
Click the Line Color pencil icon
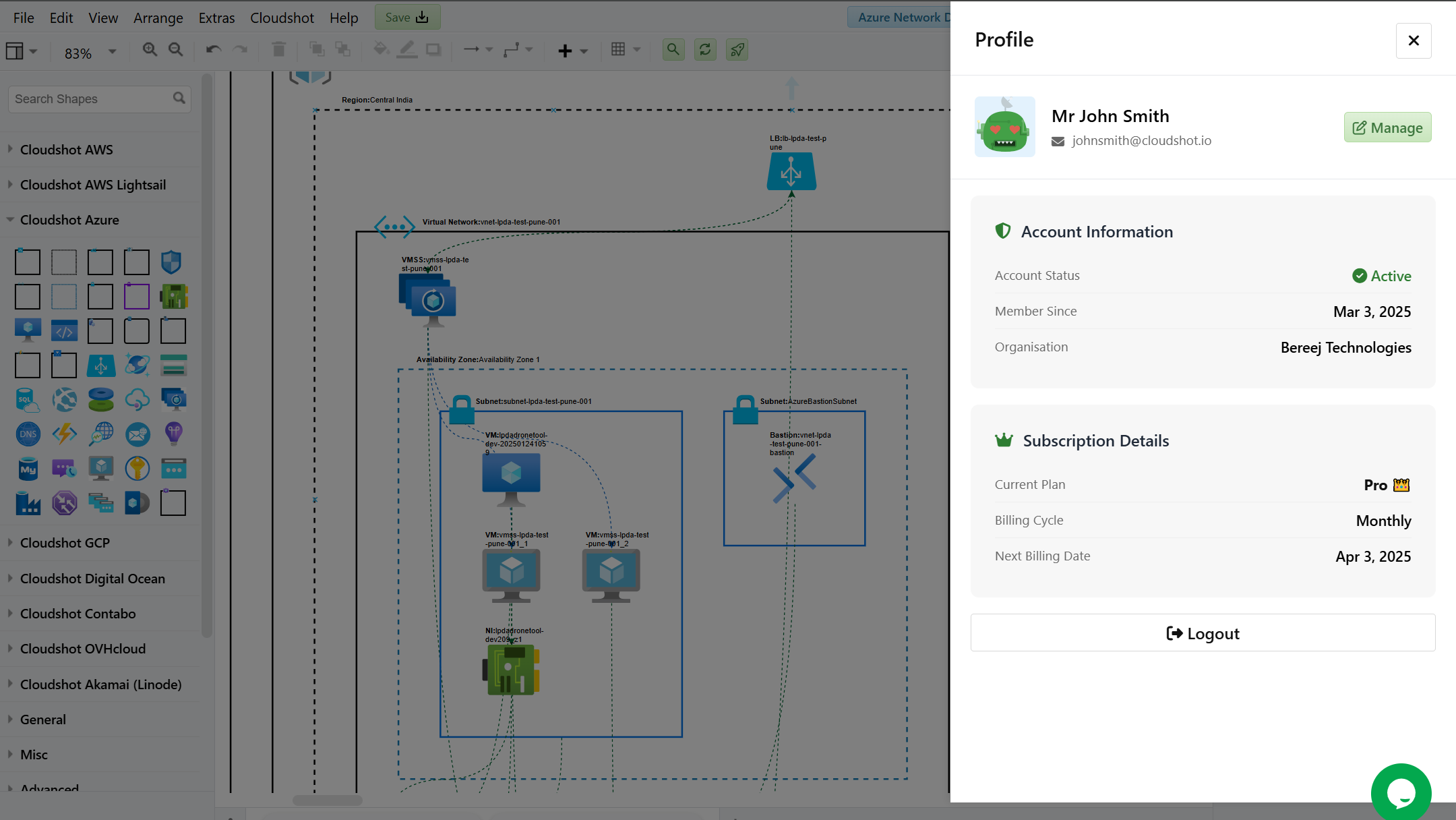point(407,49)
